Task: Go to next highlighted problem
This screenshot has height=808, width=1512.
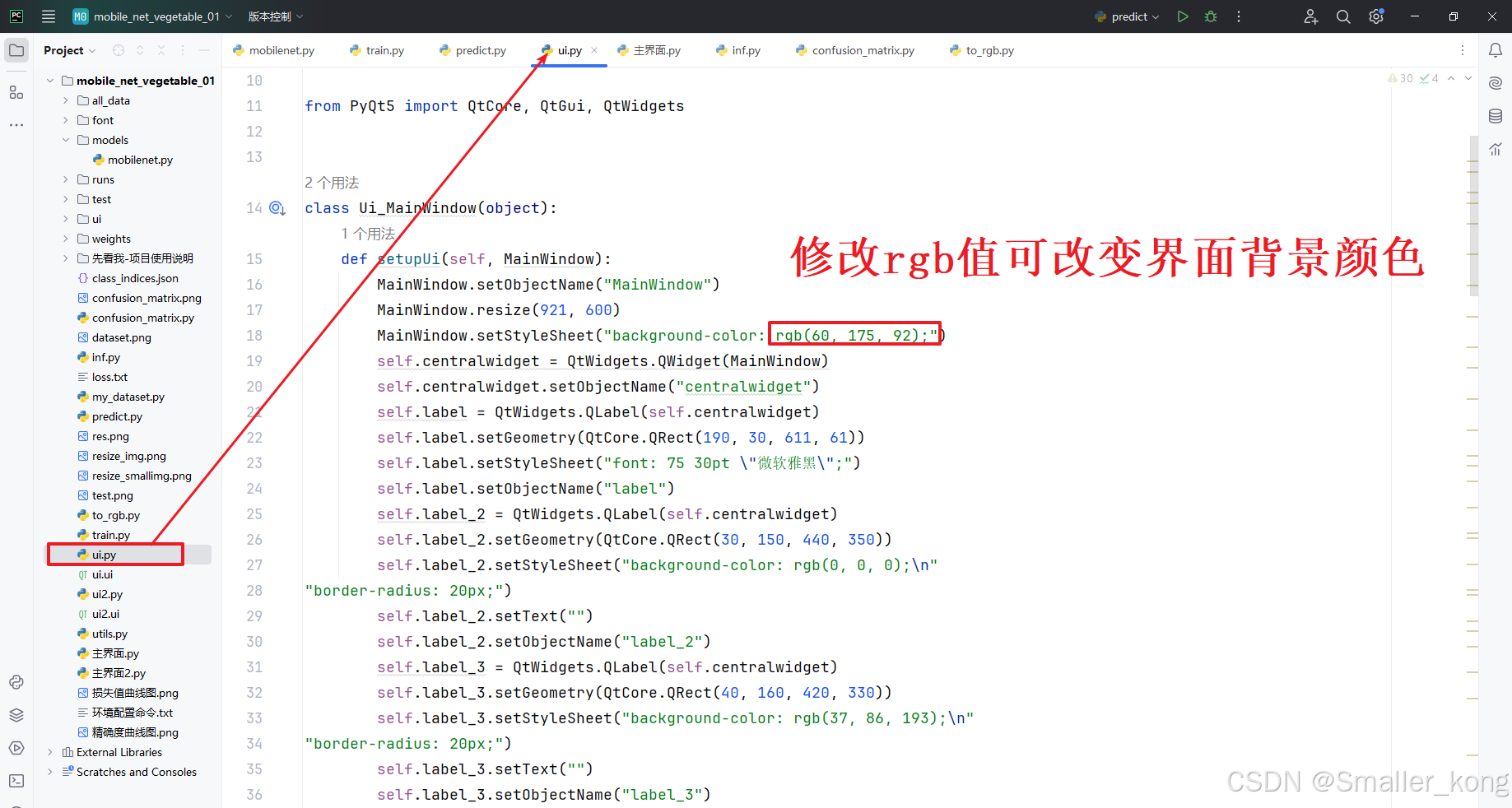Action: (x=1468, y=78)
